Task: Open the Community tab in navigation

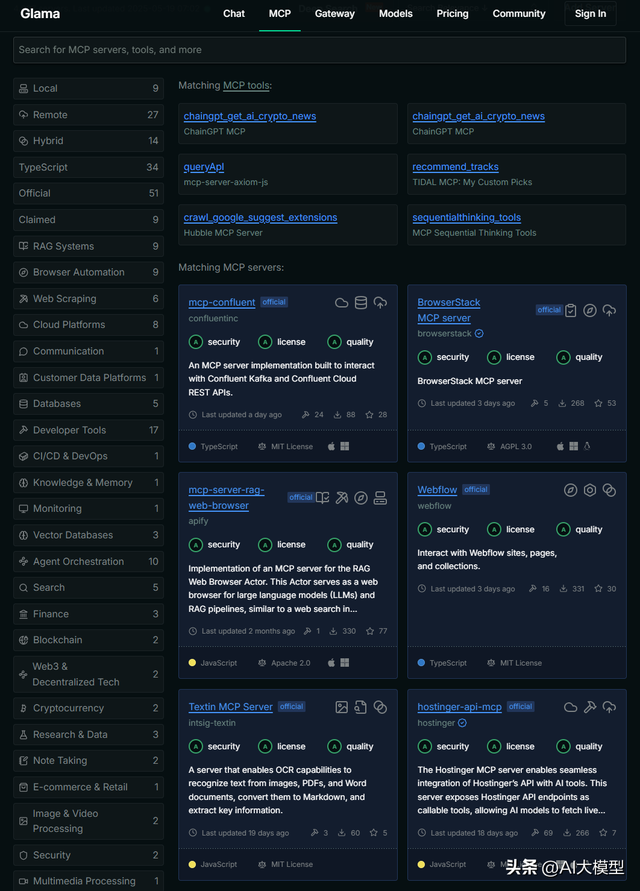Action: coord(519,14)
